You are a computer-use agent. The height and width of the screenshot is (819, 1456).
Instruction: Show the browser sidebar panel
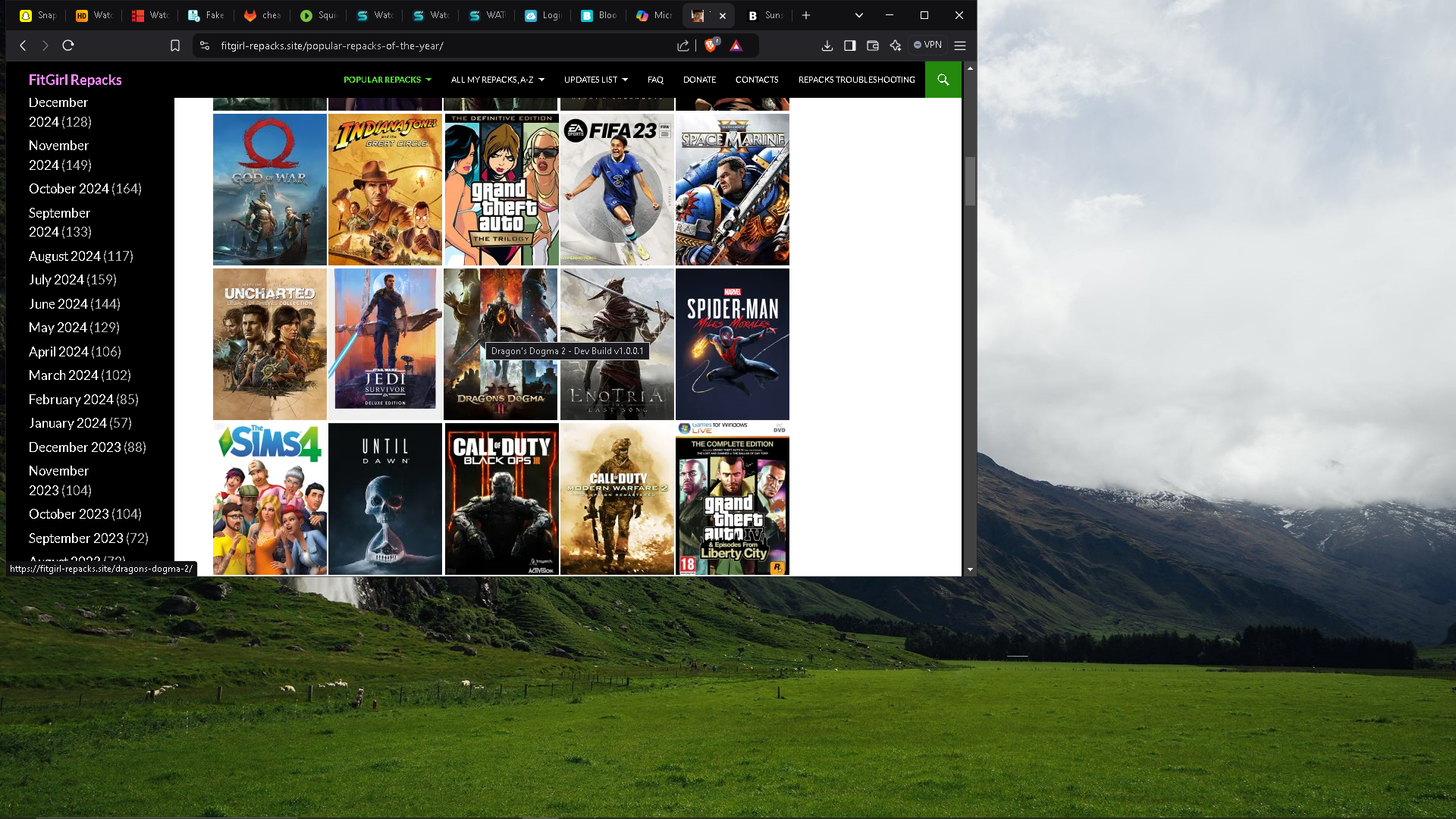click(850, 45)
